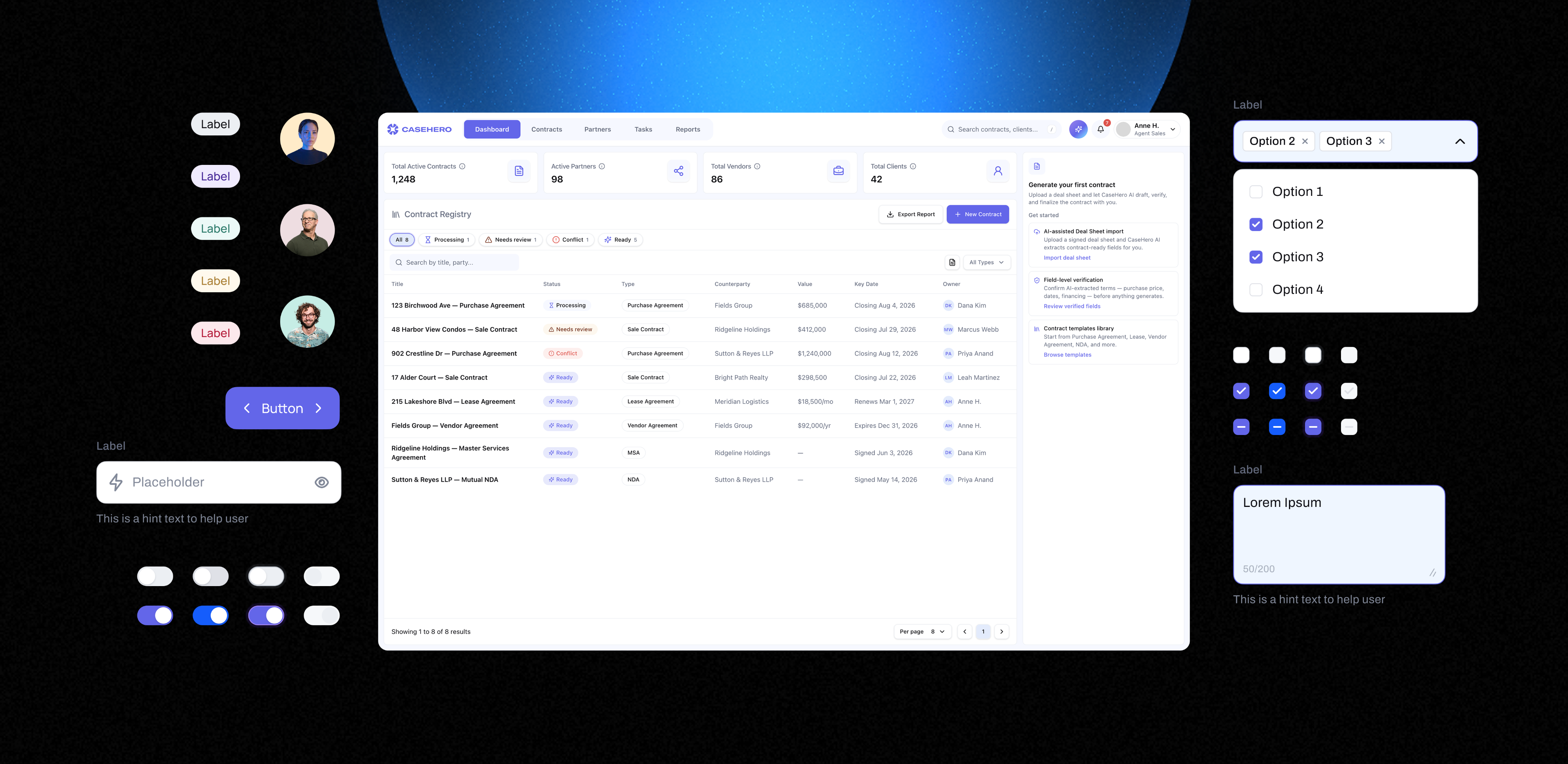Image resolution: width=1568 pixels, height=764 pixels.
Task: Select the All 8 filter chip
Action: [x=402, y=239]
